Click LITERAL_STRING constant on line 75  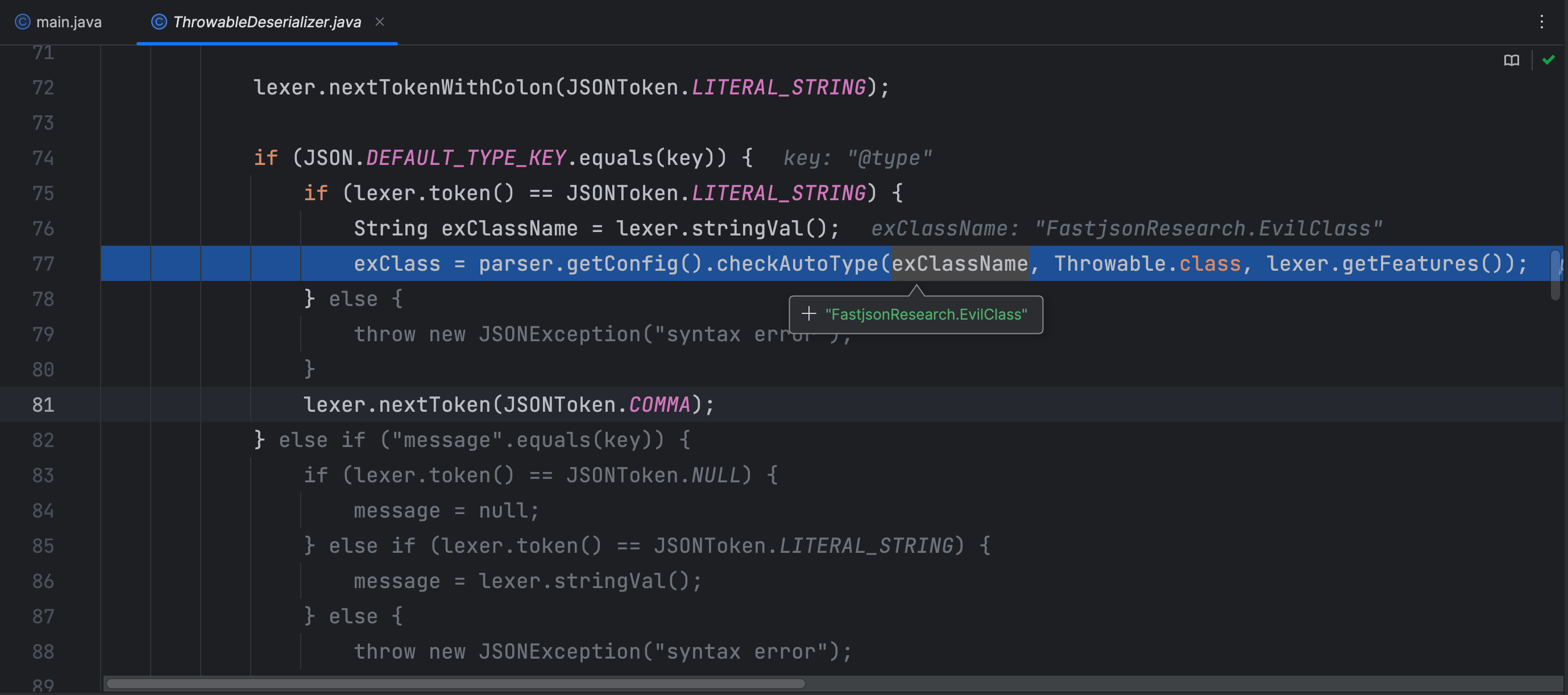tap(778, 193)
